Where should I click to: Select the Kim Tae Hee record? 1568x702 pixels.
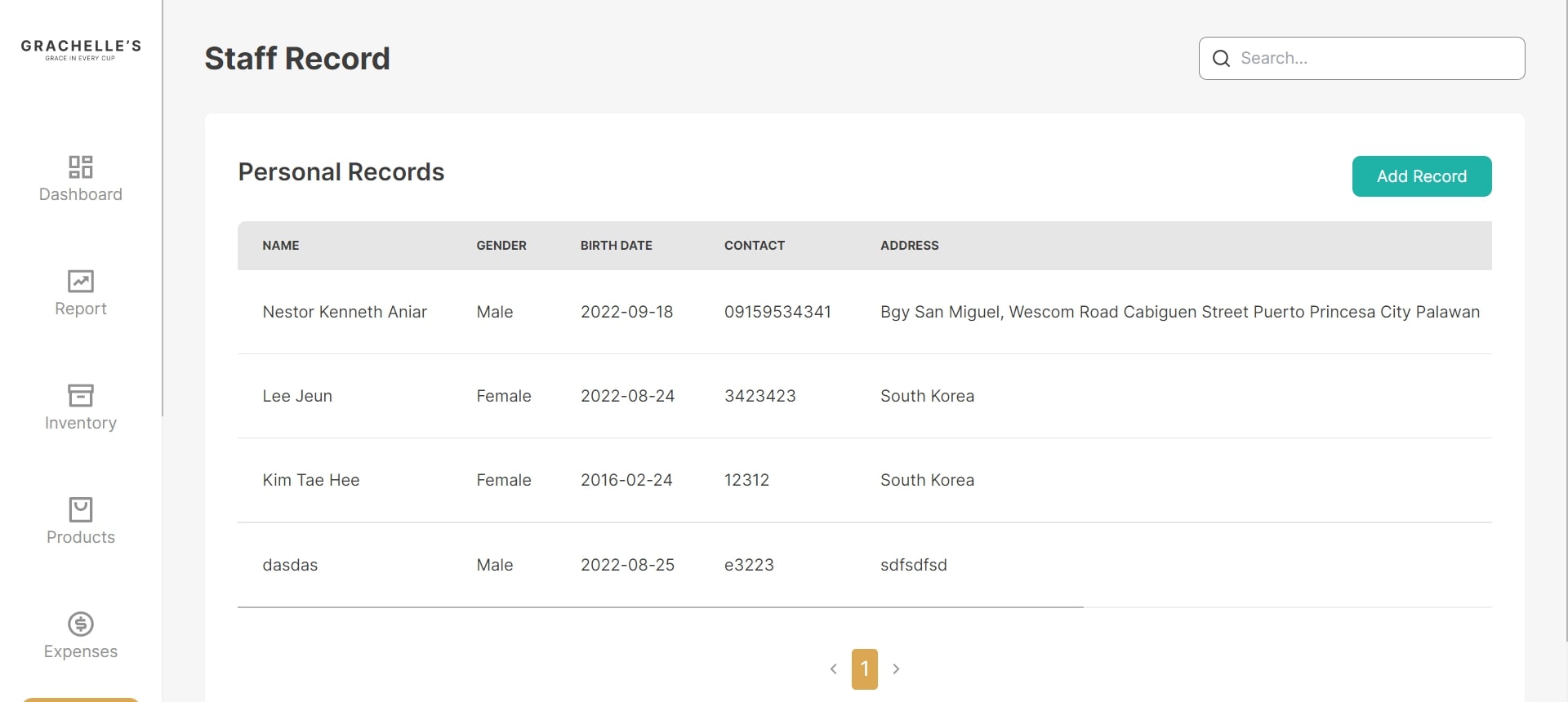864,480
